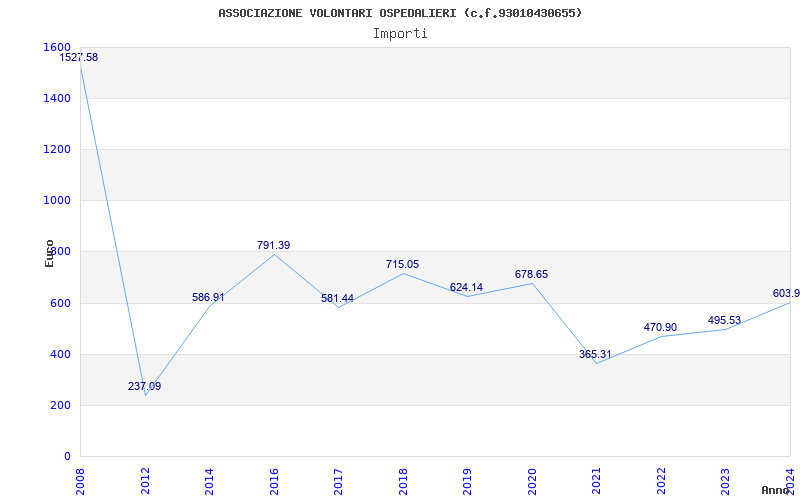Click the 2012 x-axis year label
Image resolution: width=800 pixels, height=500 pixels.
point(145,480)
